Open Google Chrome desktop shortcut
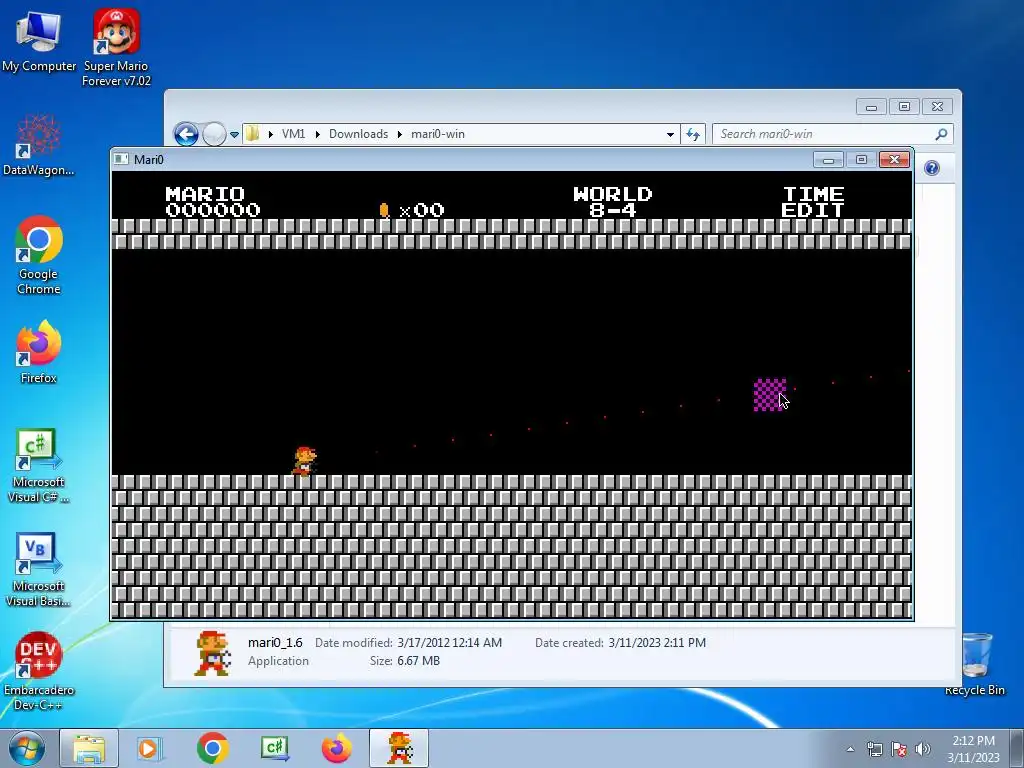This screenshot has width=1024, height=768. 39,255
